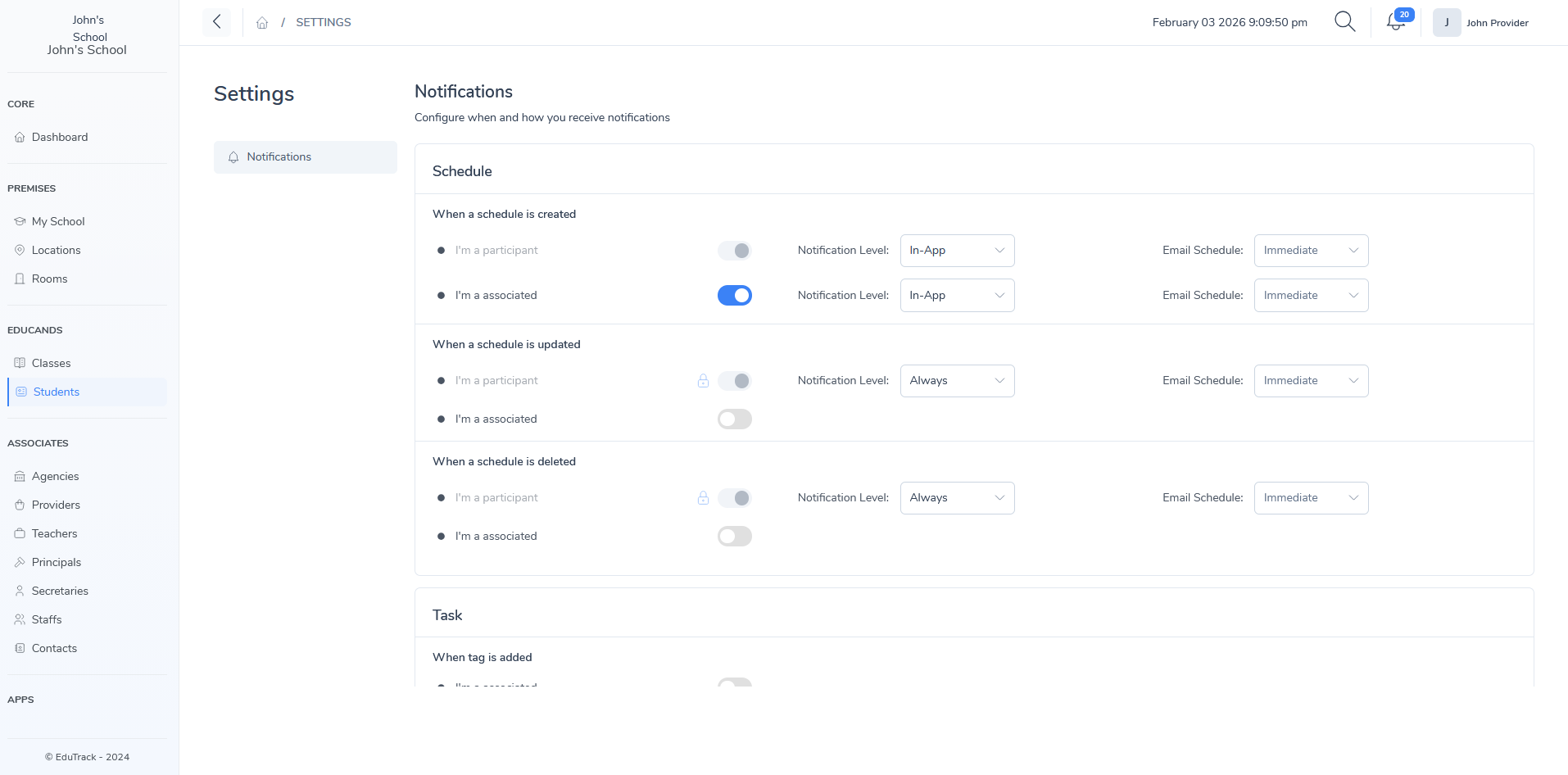This screenshot has width=1568, height=775.
Task: Disable associated toggle for schedule created
Action: pyautogui.click(x=734, y=296)
